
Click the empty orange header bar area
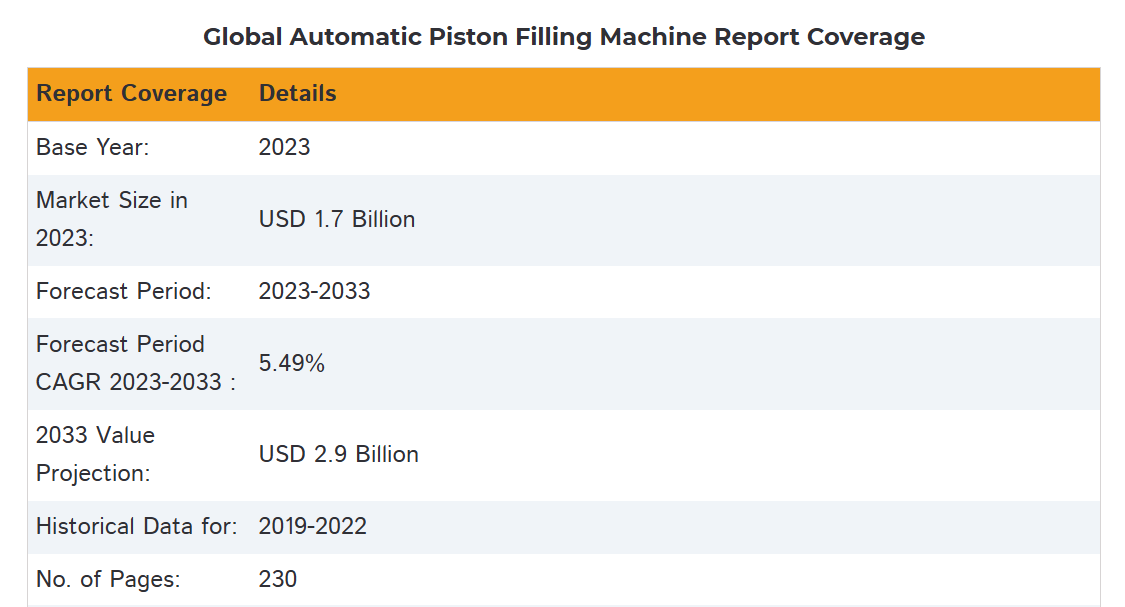click(x=700, y=94)
